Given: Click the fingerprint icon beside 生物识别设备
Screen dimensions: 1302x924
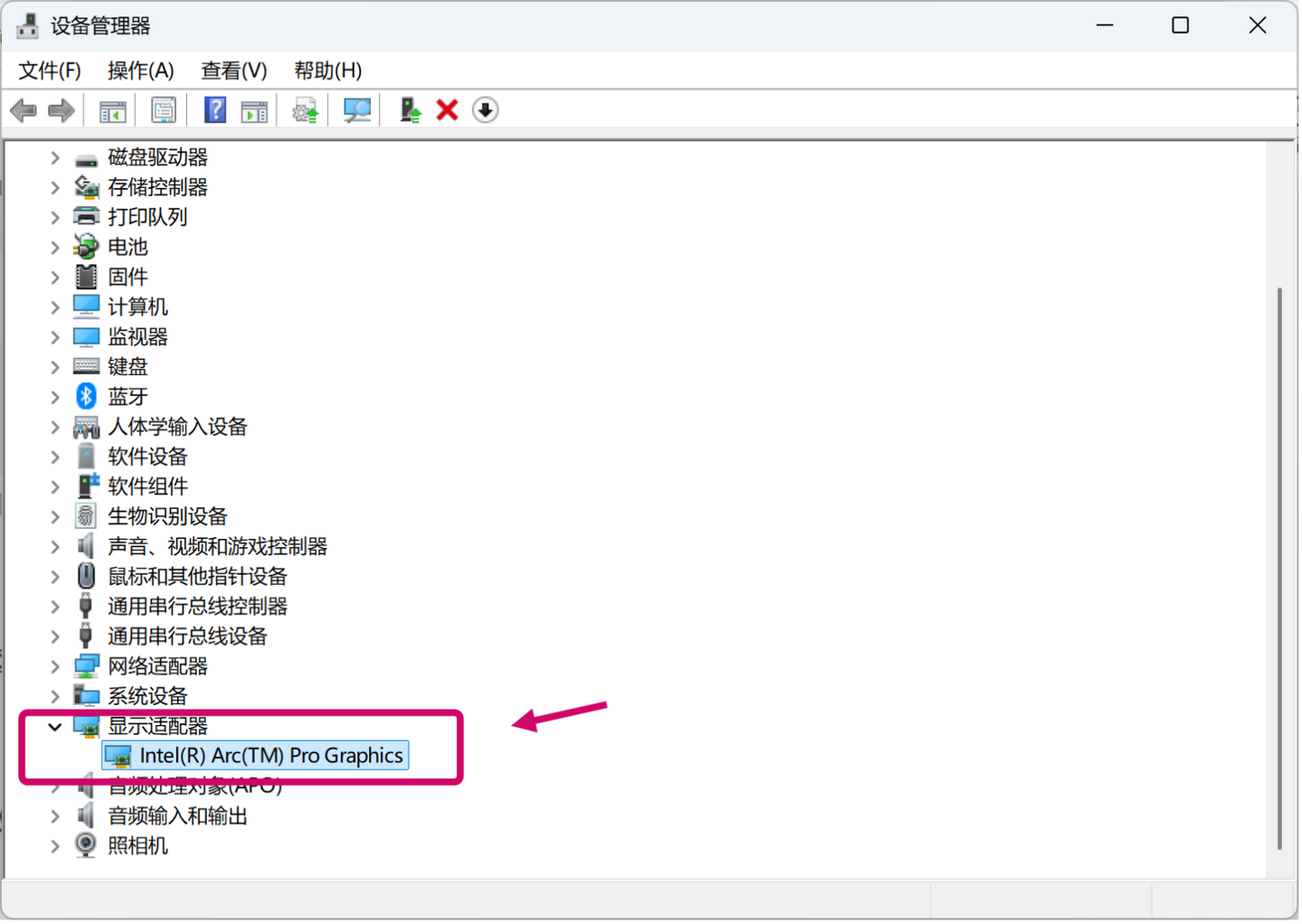Looking at the screenshot, I should 86,517.
